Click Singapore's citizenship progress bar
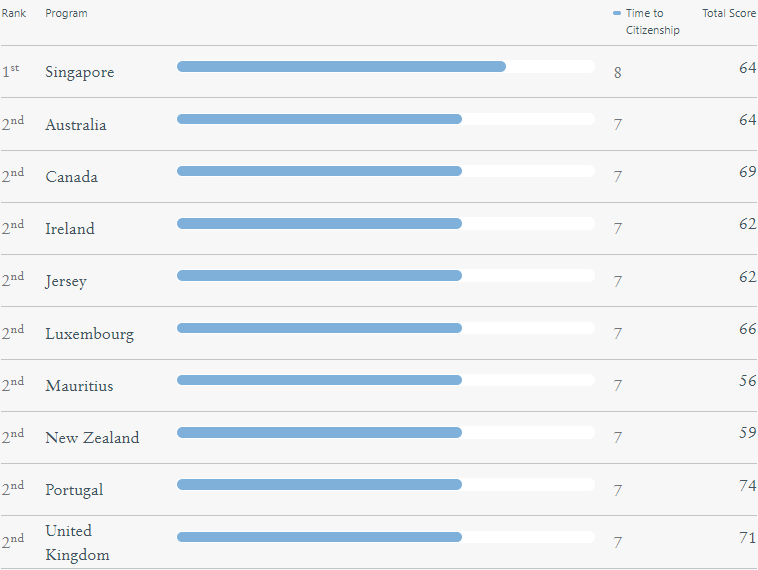This screenshot has width=758, height=570. click(386, 67)
